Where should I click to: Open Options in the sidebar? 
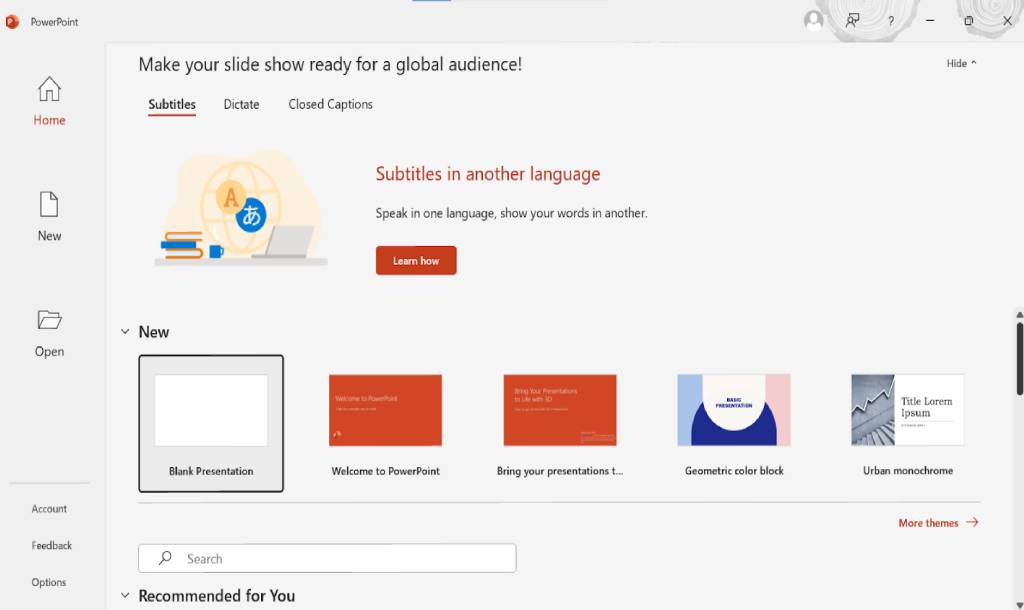pos(49,582)
